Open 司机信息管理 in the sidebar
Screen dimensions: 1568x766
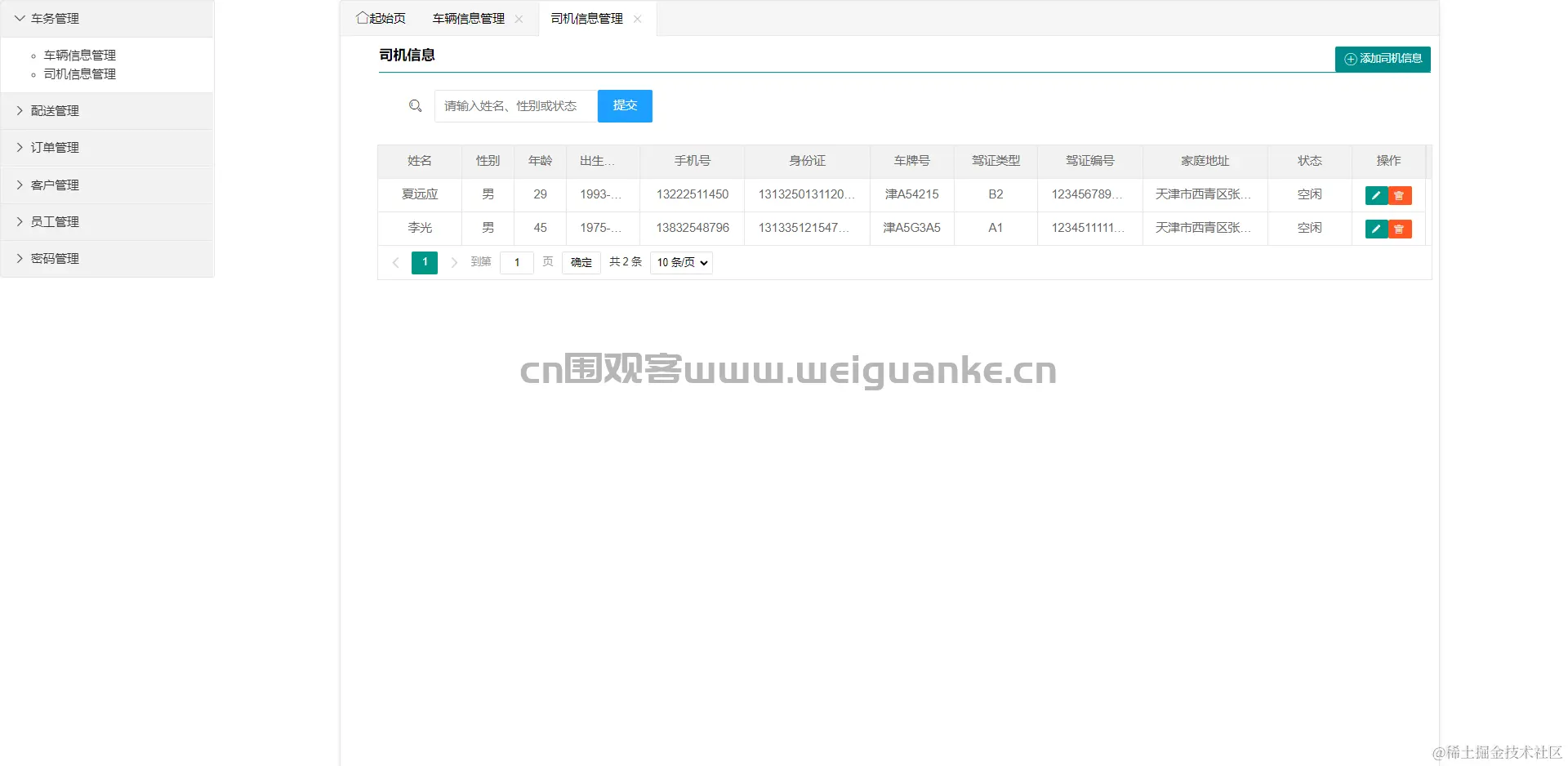(x=80, y=73)
